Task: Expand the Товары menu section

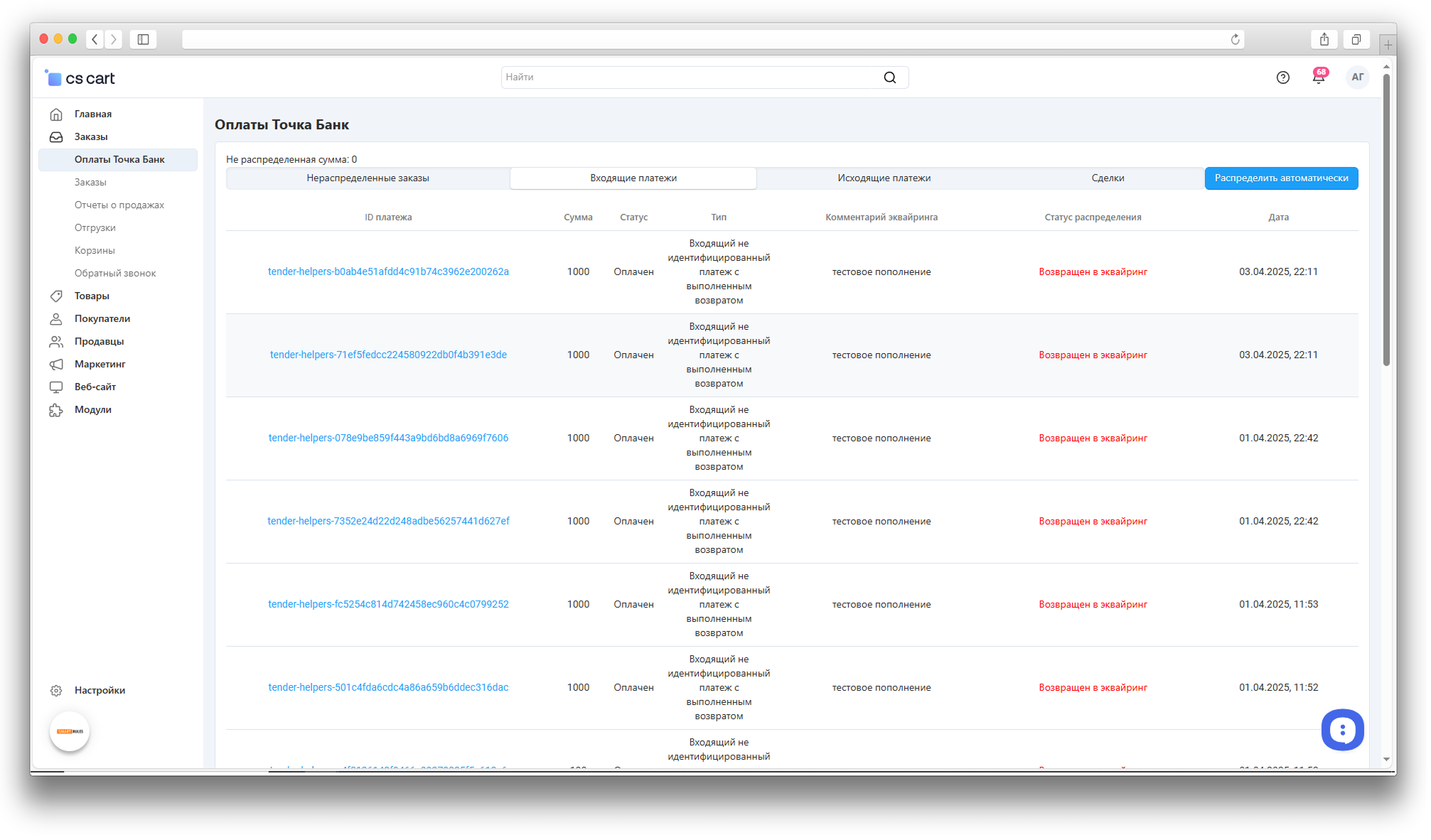Action: [92, 296]
